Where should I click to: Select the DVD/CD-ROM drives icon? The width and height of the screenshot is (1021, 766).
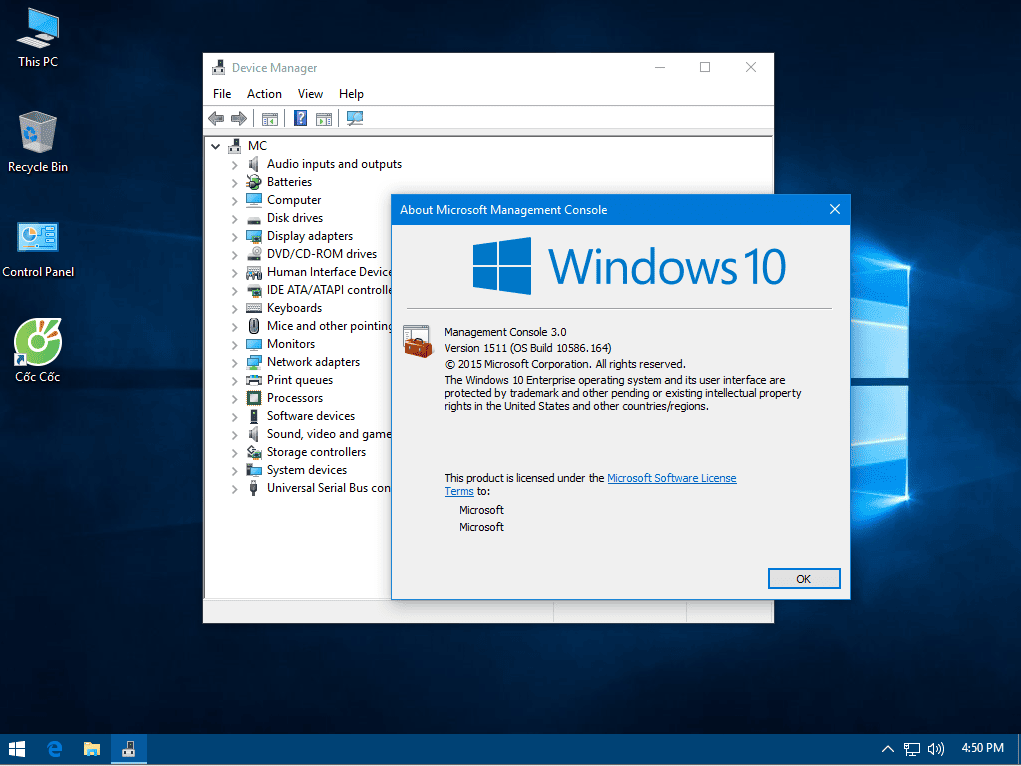[254, 254]
